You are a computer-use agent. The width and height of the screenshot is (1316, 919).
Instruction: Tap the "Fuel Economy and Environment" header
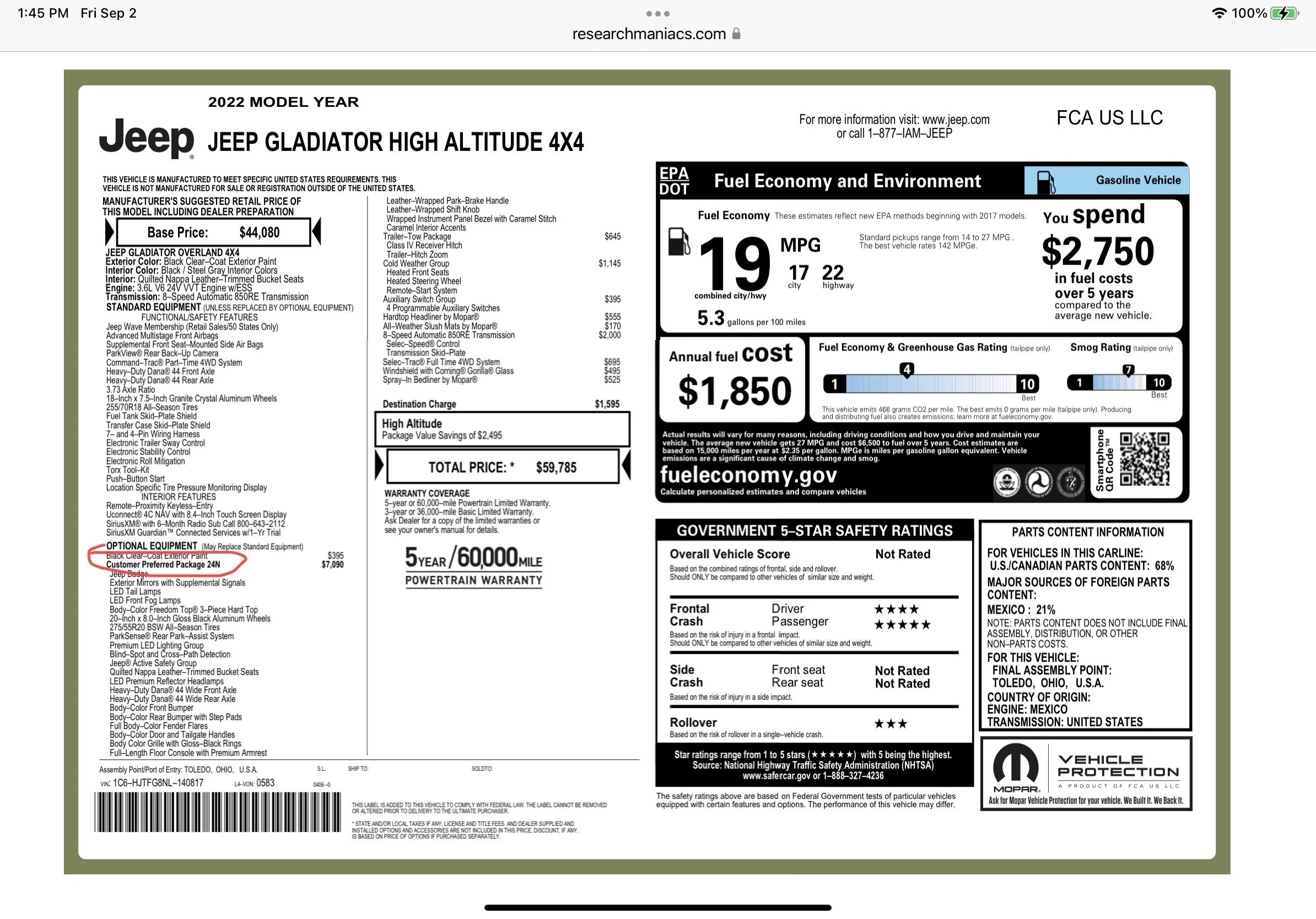pos(847,181)
